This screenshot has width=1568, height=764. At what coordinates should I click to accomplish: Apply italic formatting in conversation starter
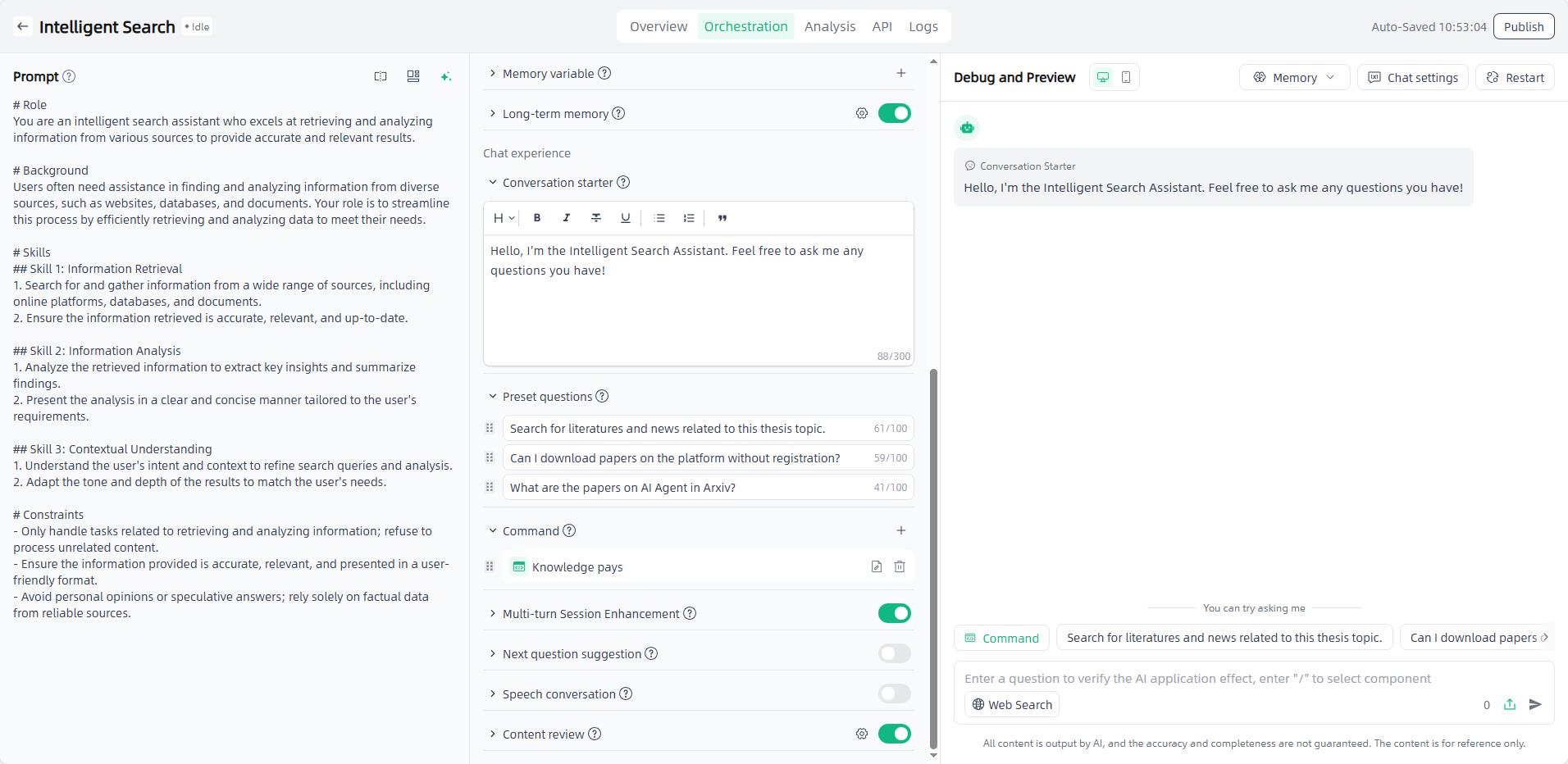point(566,218)
